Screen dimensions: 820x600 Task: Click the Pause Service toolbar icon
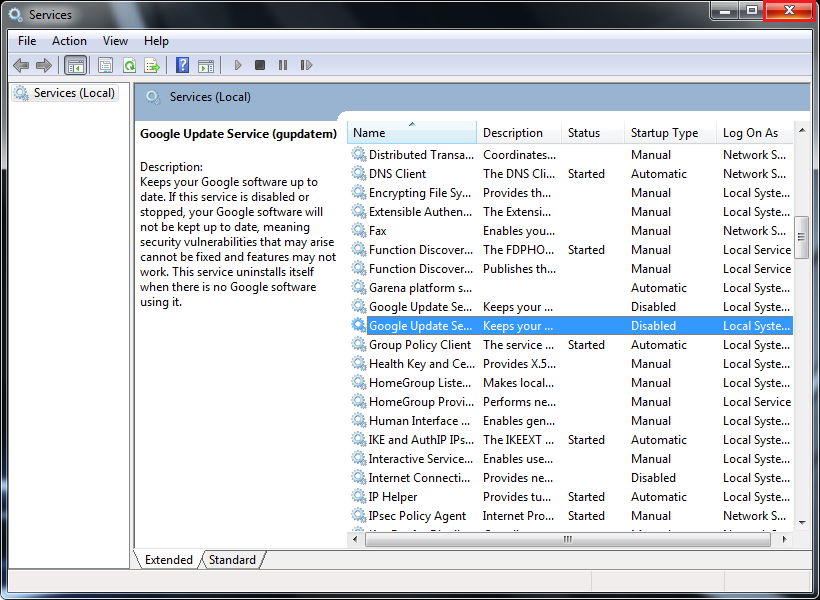[x=283, y=65]
